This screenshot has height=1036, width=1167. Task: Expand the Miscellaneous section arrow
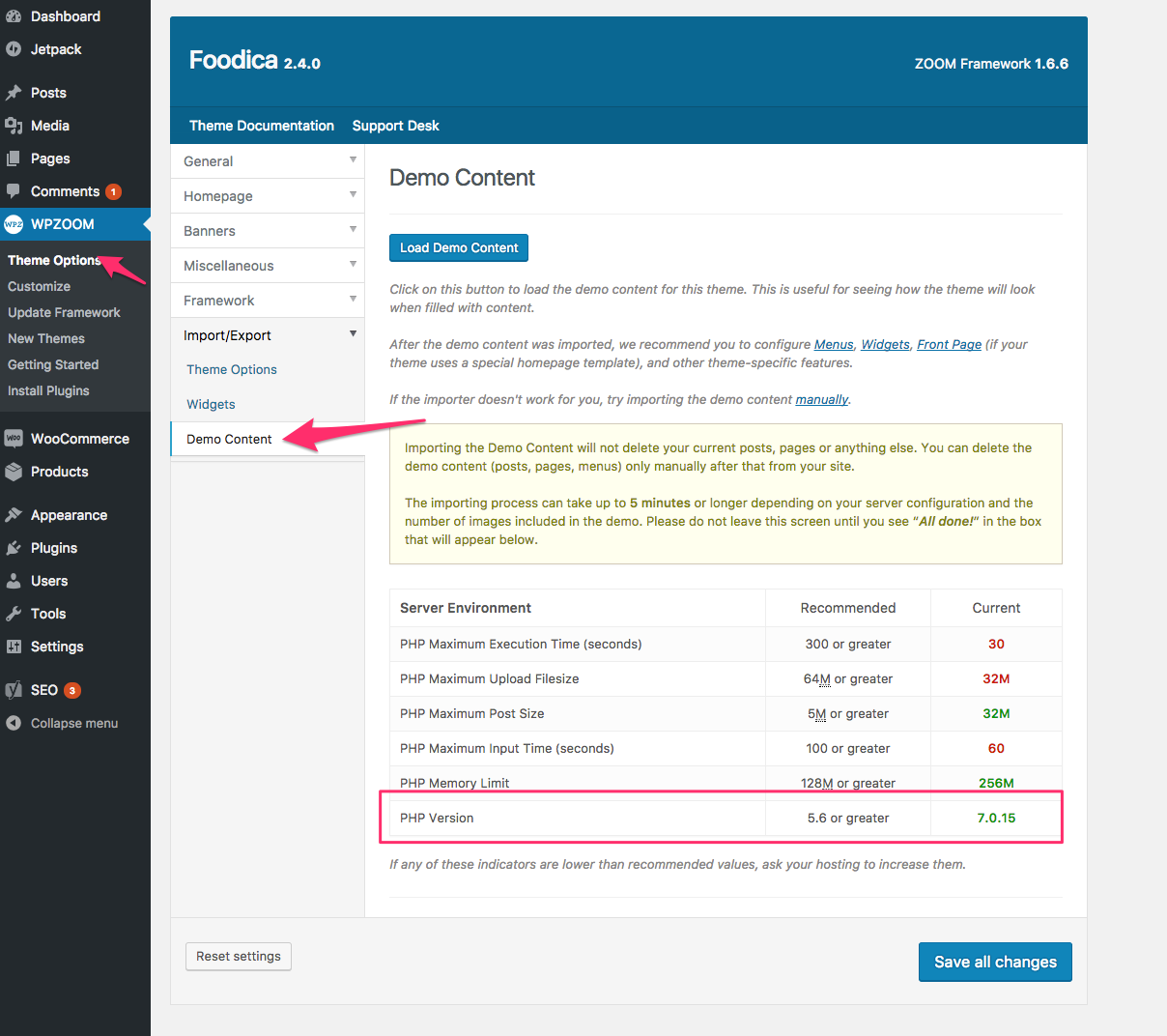[x=353, y=264]
